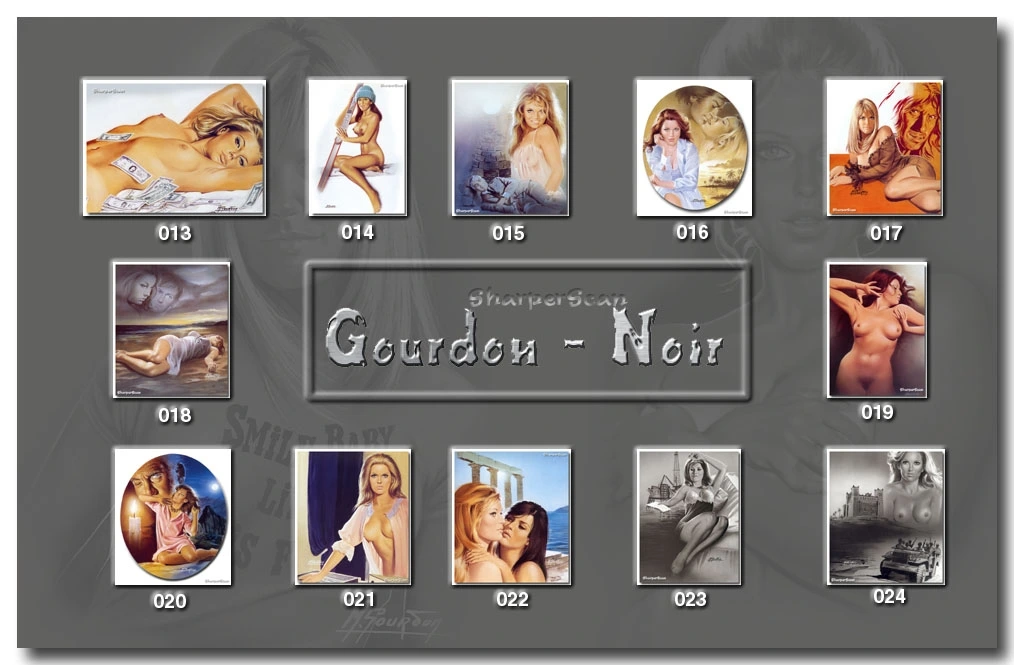Click the 022 number label
The width and height of the screenshot is (1014, 665).
[x=512, y=599]
